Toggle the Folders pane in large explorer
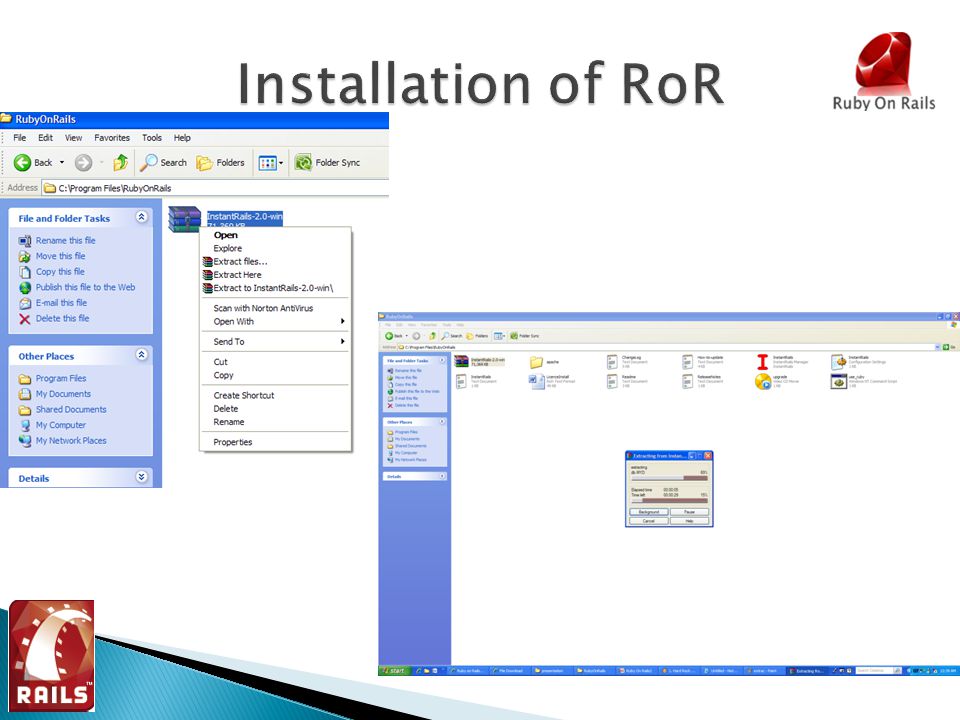 220,162
